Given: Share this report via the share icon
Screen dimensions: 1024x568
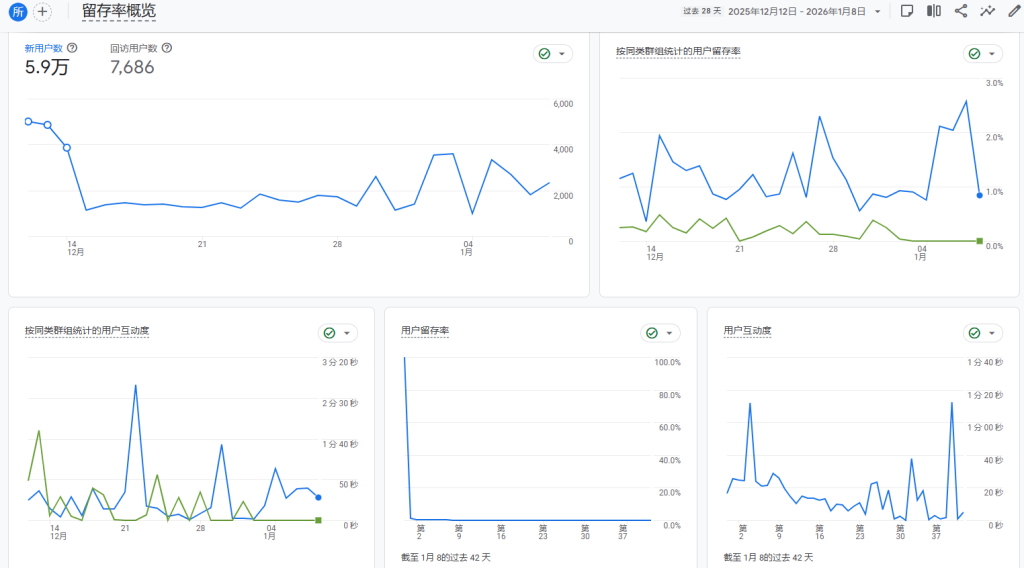Looking at the screenshot, I should (x=961, y=11).
